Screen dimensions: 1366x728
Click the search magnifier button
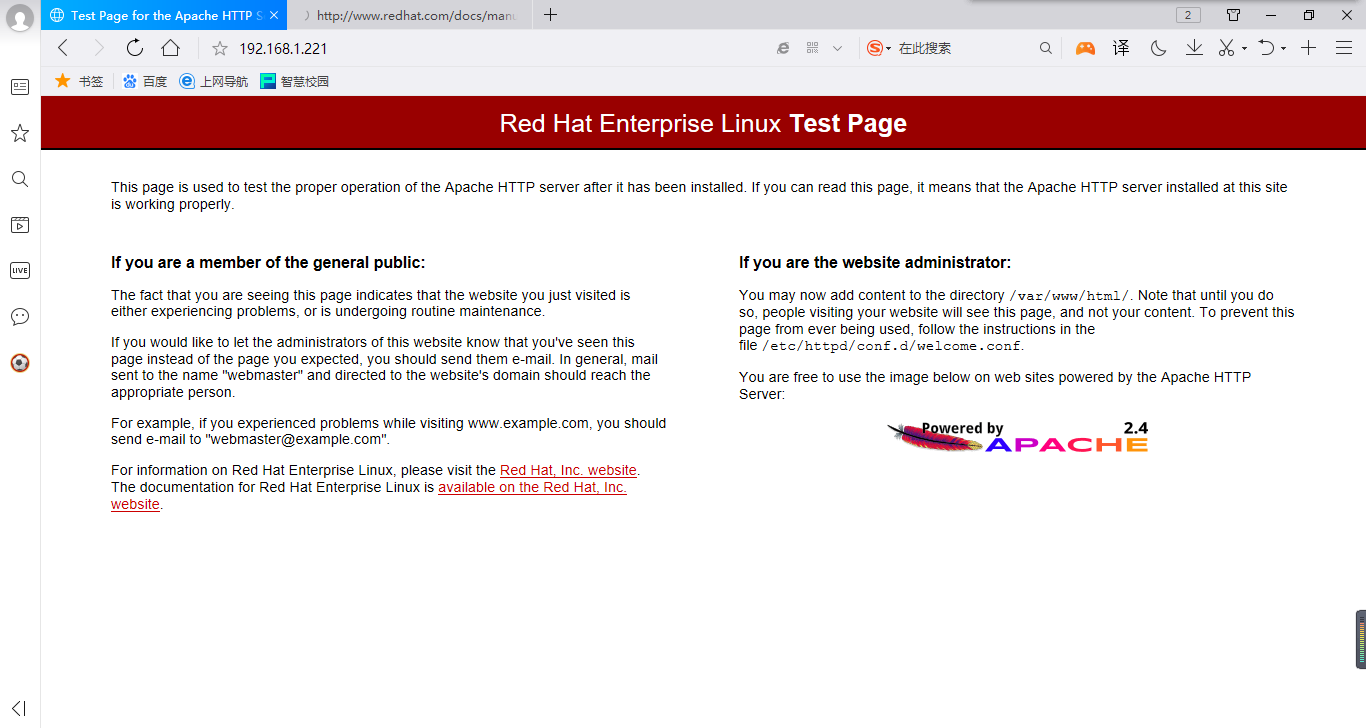coord(1046,48)
